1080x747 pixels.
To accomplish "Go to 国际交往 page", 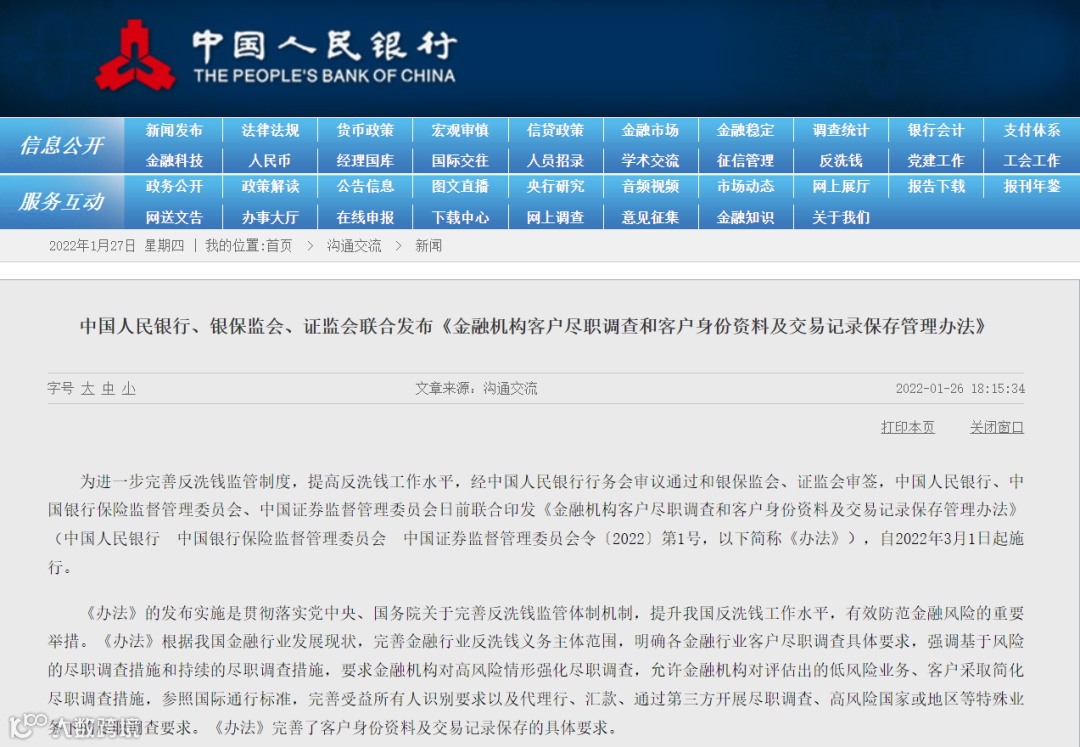I will tap(460, 160).
